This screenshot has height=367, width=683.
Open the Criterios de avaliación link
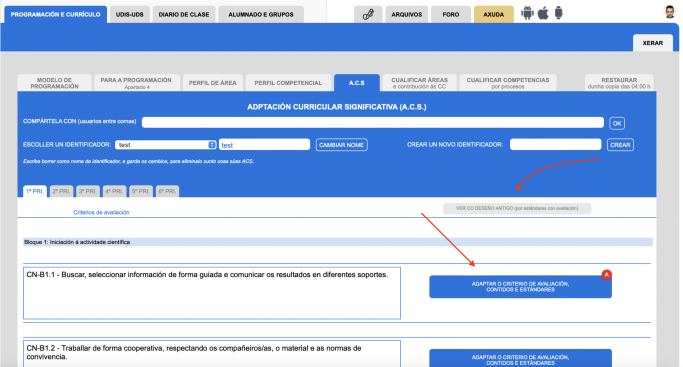tap(101, 212)
